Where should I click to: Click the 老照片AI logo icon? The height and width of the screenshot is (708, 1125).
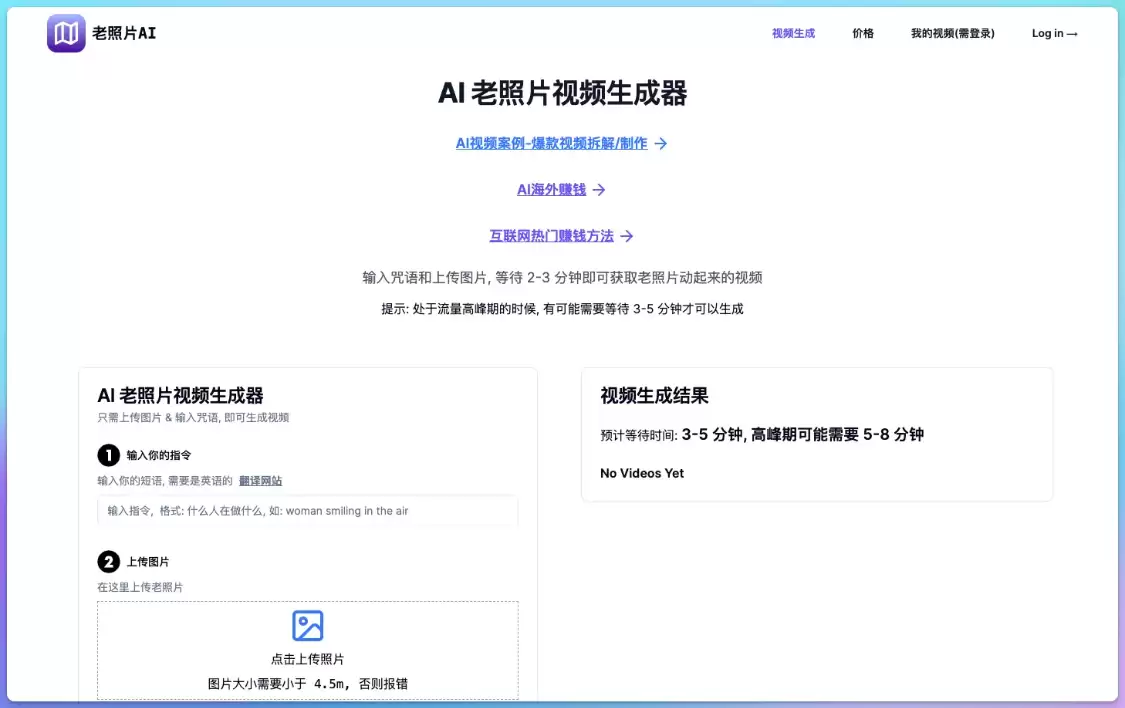click(66, 33)
